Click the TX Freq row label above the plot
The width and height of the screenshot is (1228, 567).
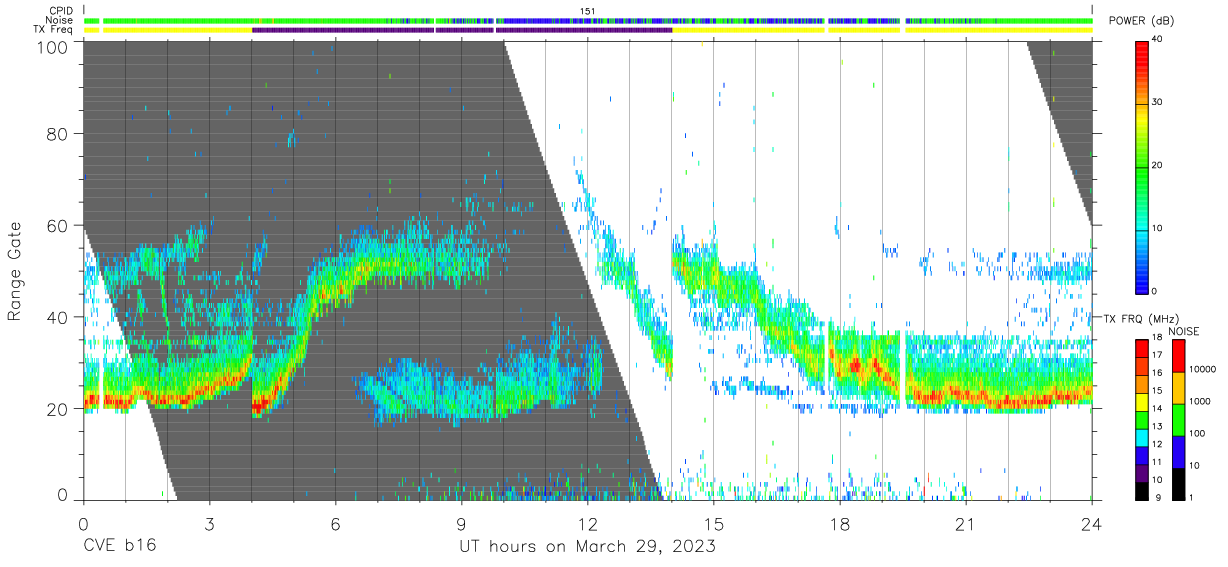pos(55,30)
